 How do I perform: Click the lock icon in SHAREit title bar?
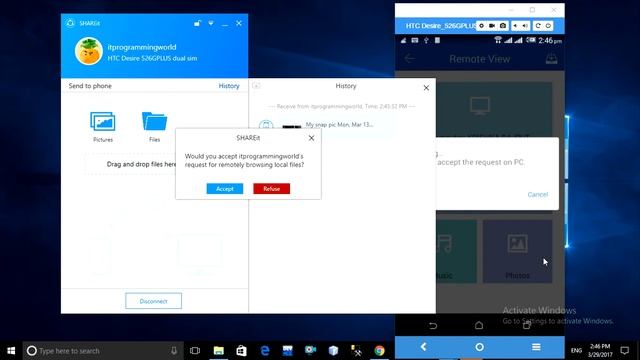pos(197,23)
